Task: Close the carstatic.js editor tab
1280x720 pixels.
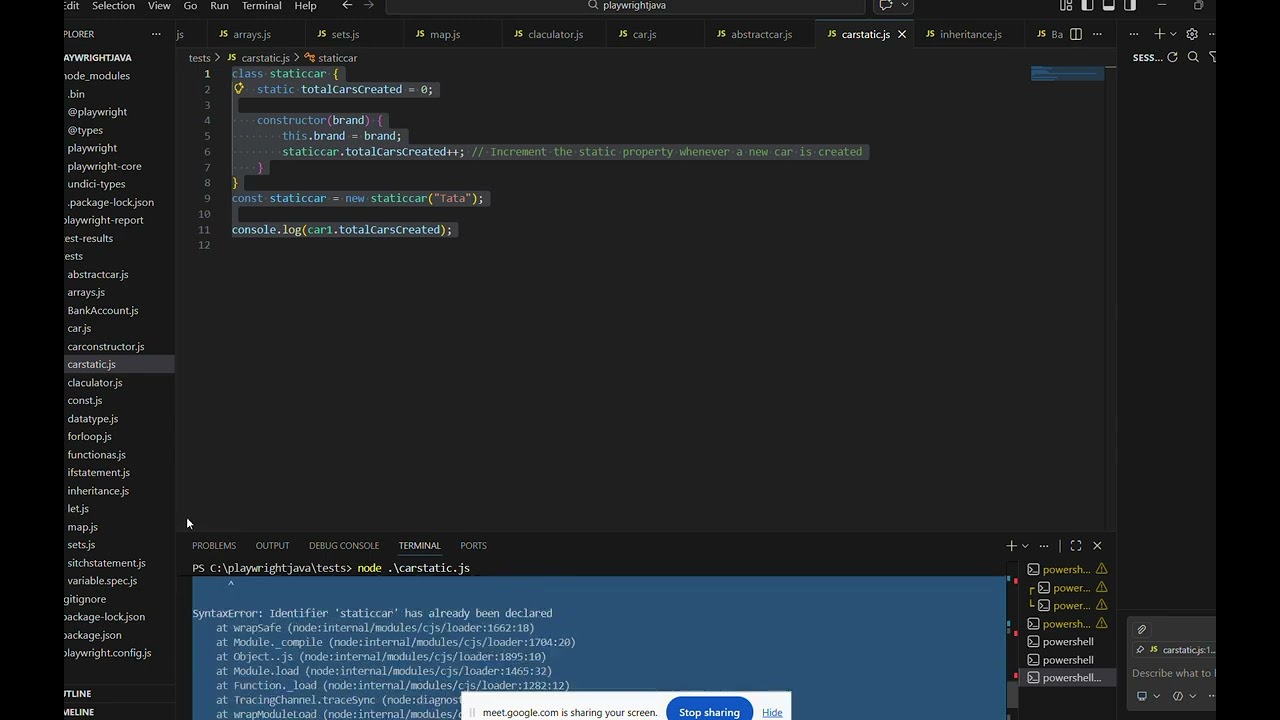Action: click(x=902, y=34)
